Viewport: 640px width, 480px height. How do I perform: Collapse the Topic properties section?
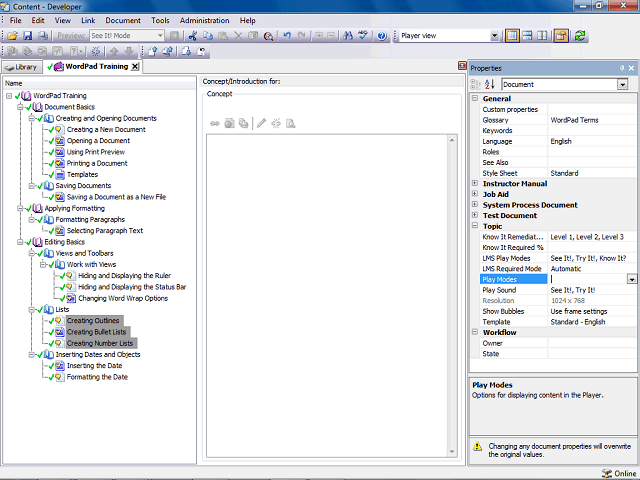pos(475,226)
